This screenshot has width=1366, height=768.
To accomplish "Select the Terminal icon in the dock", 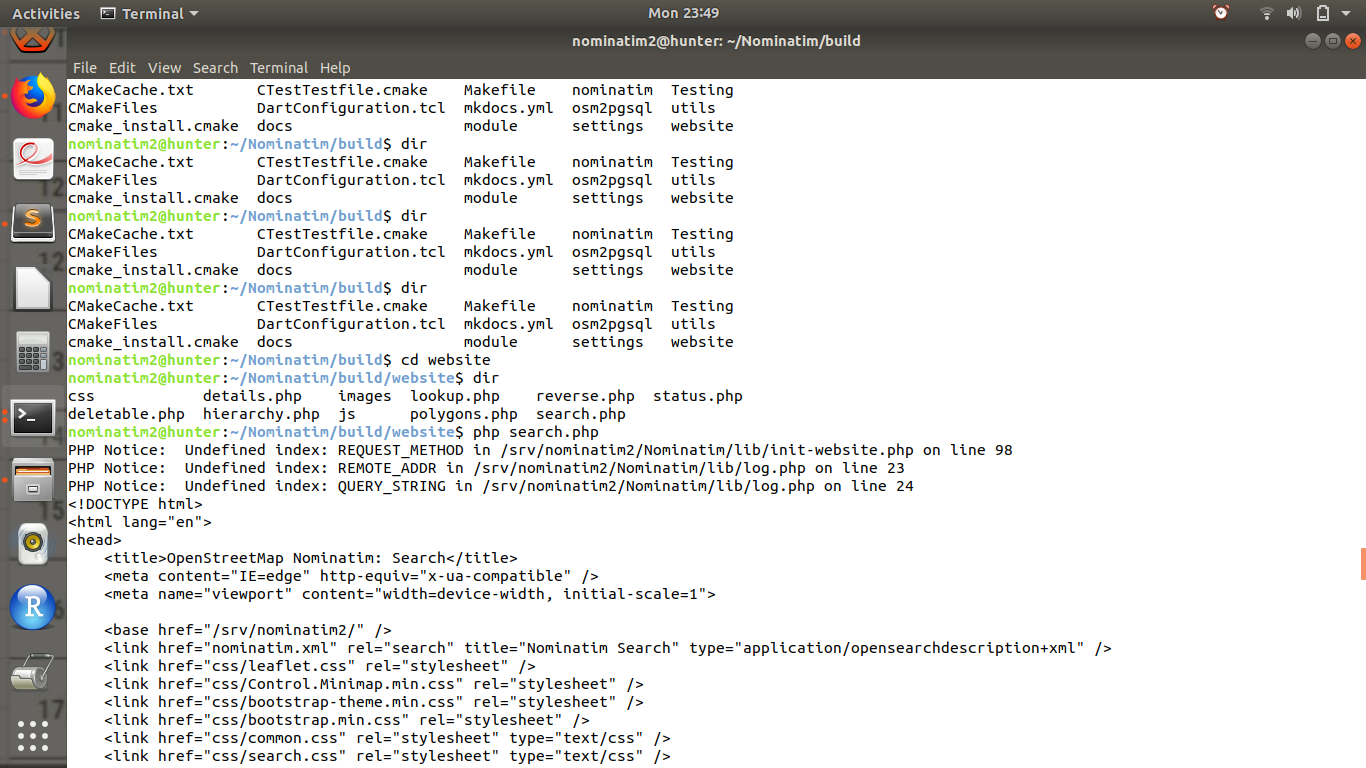I will pos(33,416).
